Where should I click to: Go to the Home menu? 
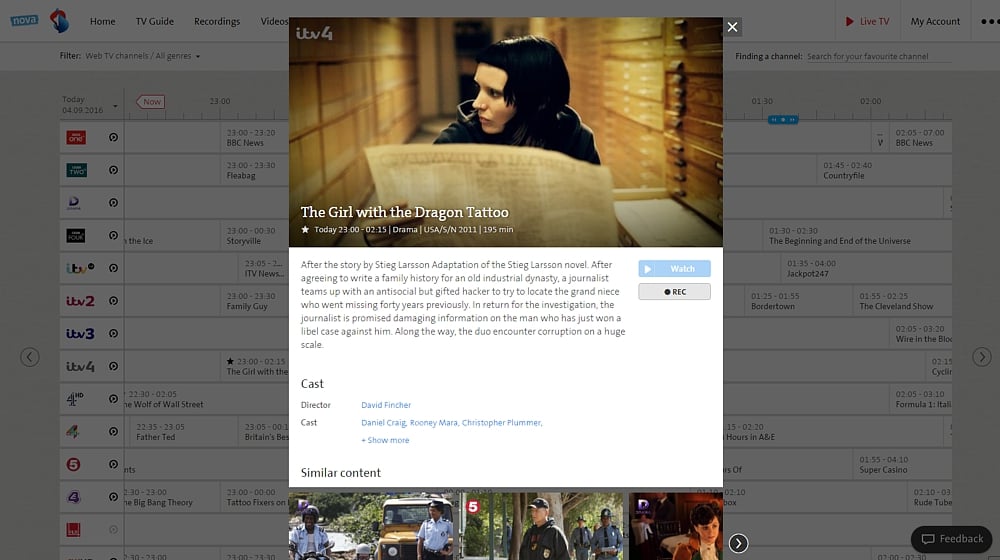coord(103,21)
